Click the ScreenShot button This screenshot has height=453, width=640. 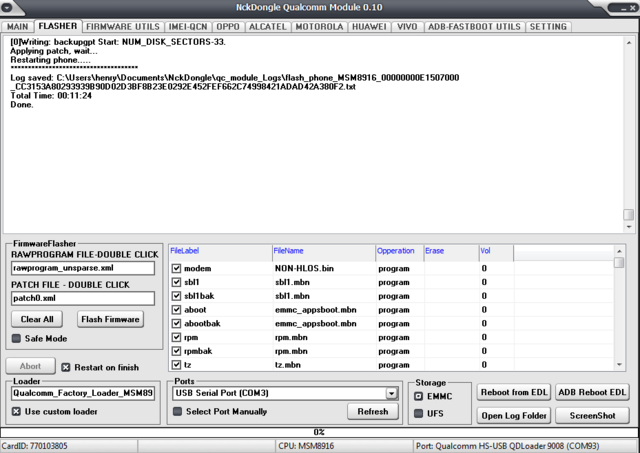pos(592,415)
